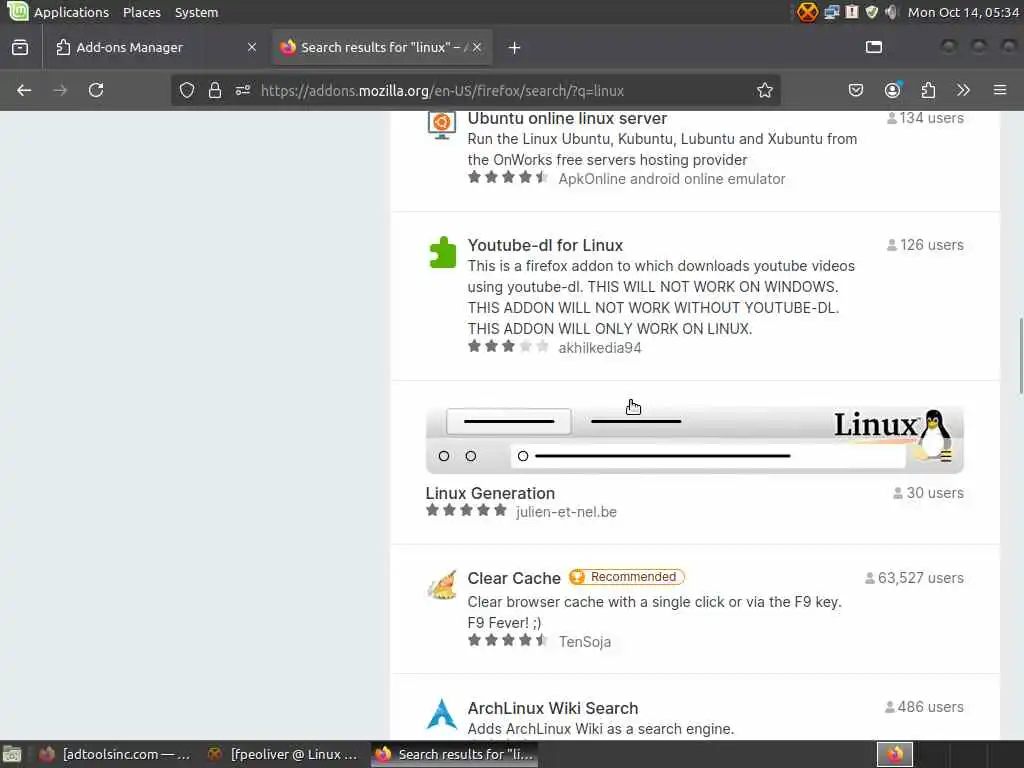Click the 126 users count

(x=925, y=245)
